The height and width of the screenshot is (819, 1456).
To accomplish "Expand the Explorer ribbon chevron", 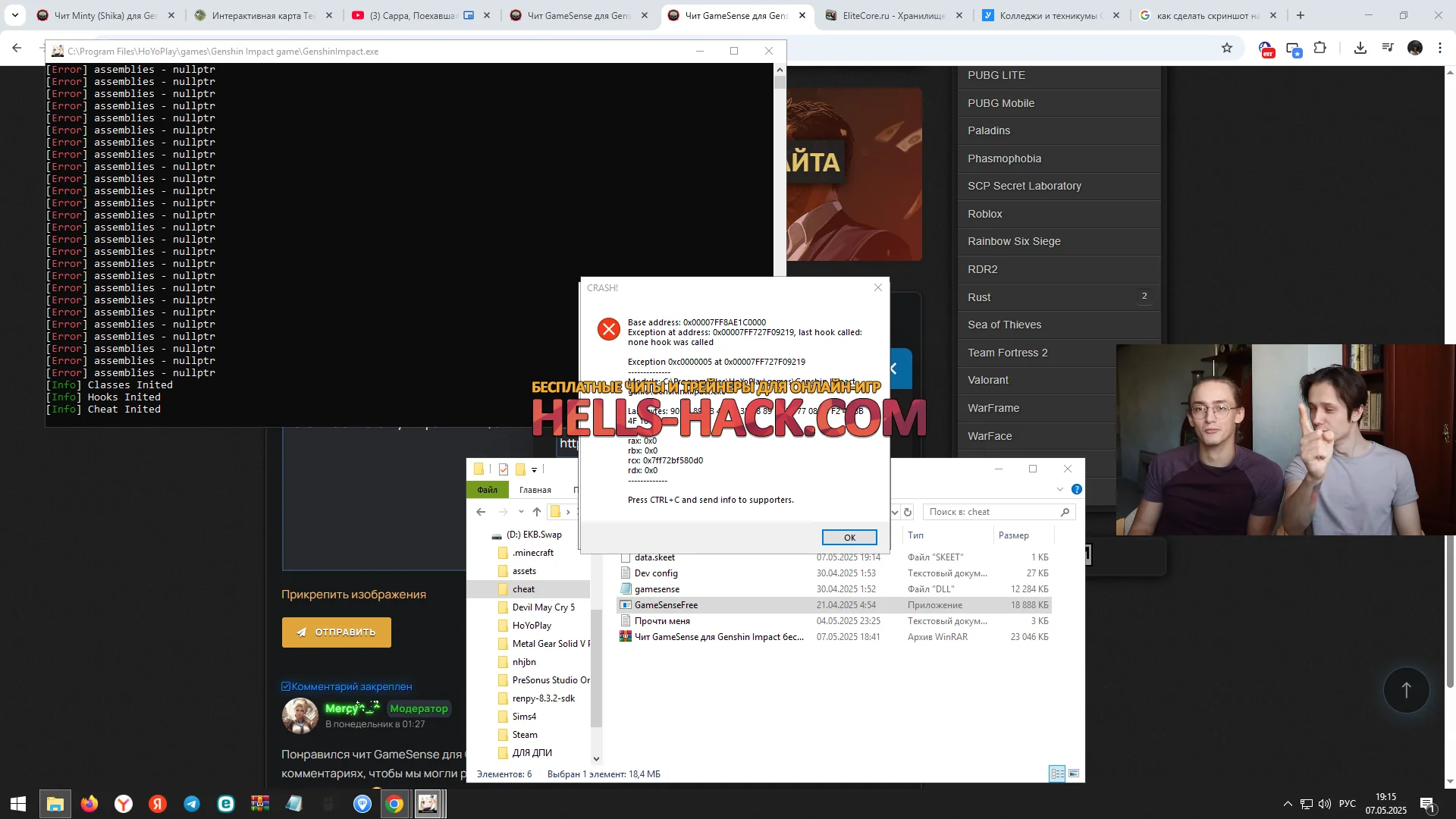I will click(x=1060, y=489).
